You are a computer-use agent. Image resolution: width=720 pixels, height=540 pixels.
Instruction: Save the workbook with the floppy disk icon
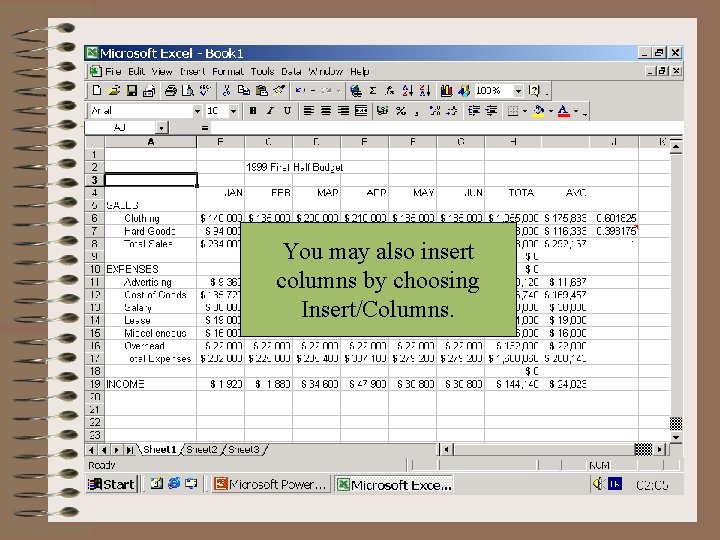click(x=132, y=90)
